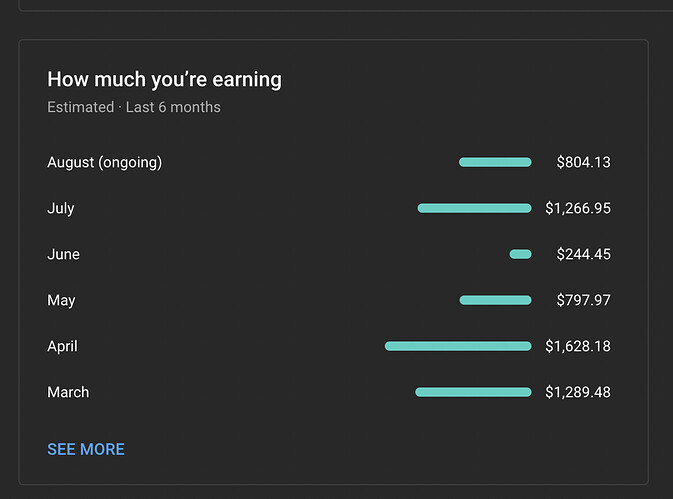Click the $244.45 amount
673x499 pixels.
coord(583,254)
